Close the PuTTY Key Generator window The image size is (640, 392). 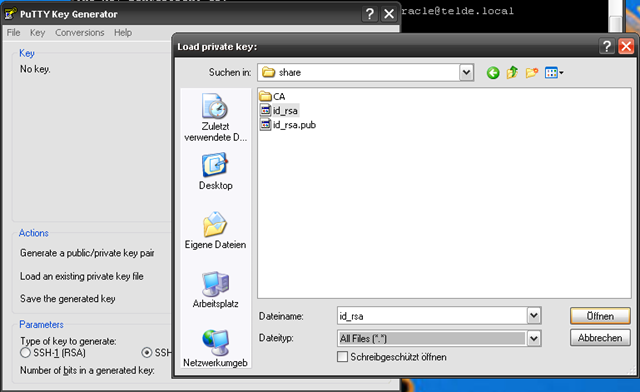[x=389, y=14]
